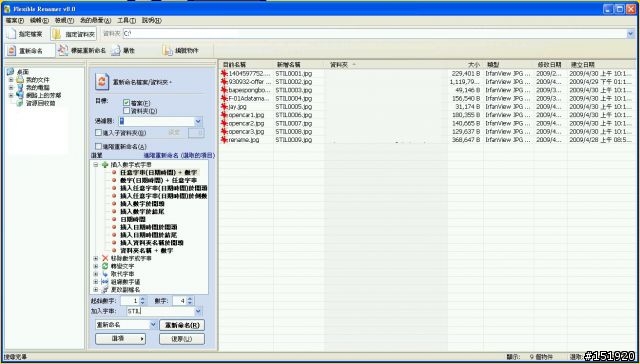Screen dimensions: 640x364
Task: Switch to the 屬性 attributes tab
Action: coord(123,51)
